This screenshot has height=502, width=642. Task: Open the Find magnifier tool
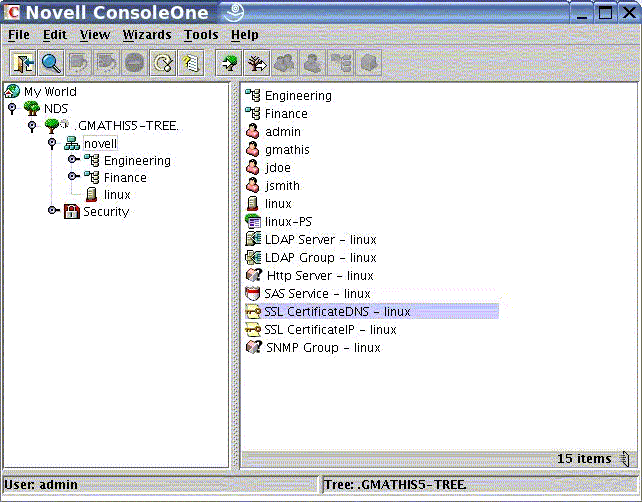click(x=51, y=63)
